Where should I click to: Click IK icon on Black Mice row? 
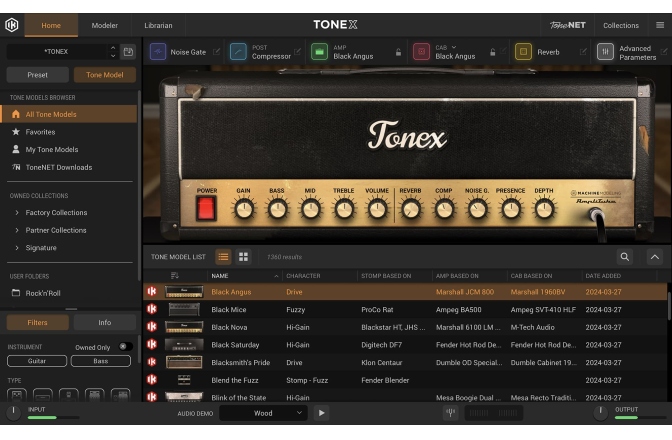pos(152,309)
